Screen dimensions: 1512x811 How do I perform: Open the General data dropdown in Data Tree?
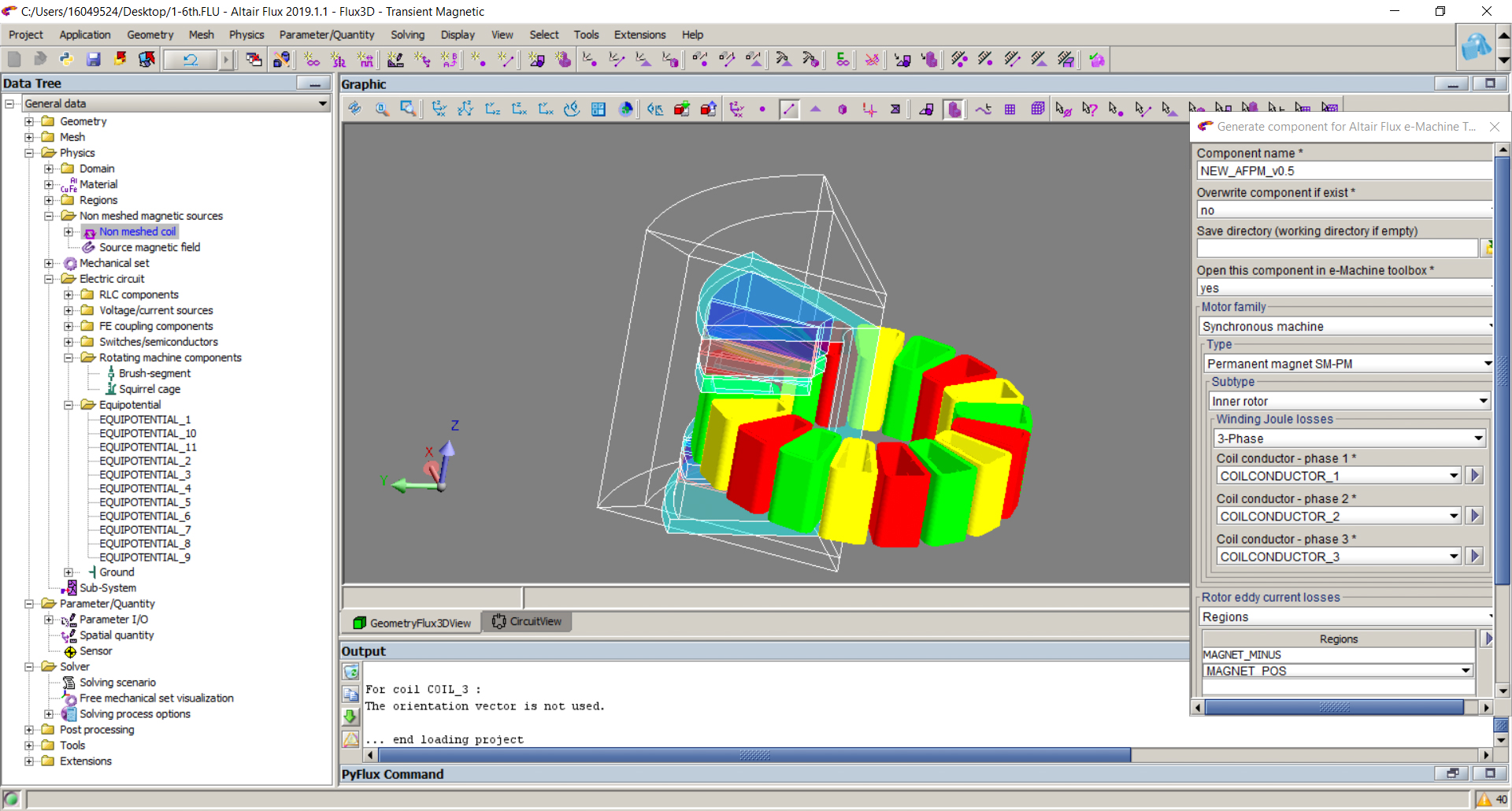click(322, 103)
